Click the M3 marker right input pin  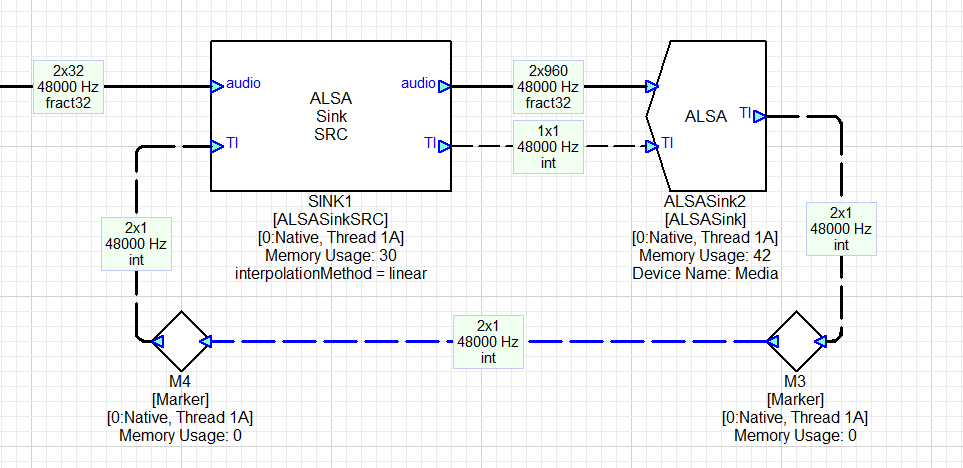[x=820, y=341]
